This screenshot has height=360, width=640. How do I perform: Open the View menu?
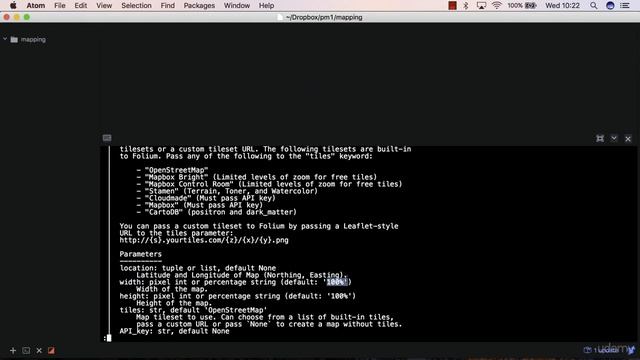(x=104, y=6)
